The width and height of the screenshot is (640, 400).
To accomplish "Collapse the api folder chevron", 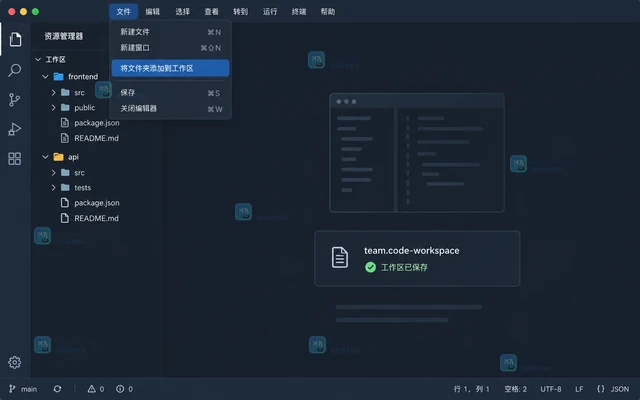I will [45, 157].
